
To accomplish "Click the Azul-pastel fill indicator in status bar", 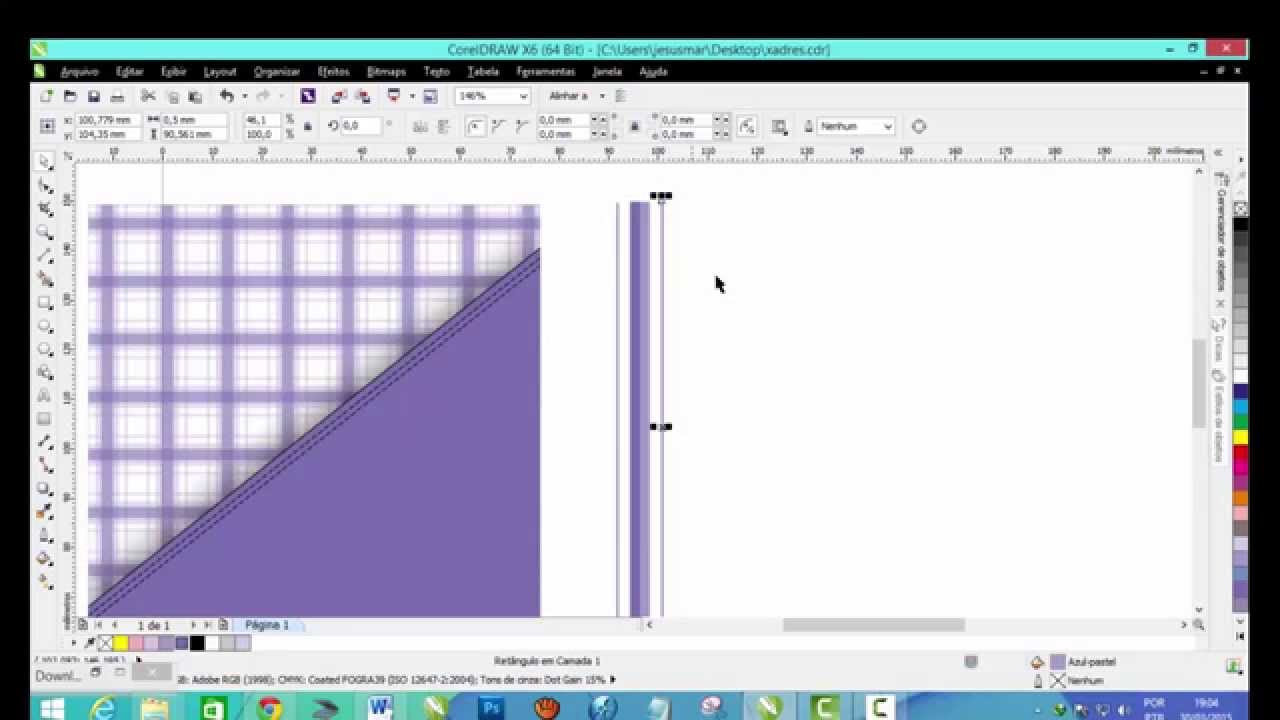I will coord(1058,662).
